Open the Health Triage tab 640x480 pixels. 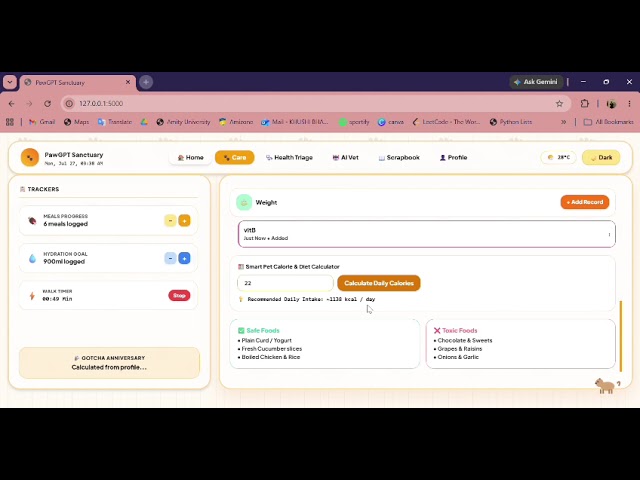[x=289, y=158]
